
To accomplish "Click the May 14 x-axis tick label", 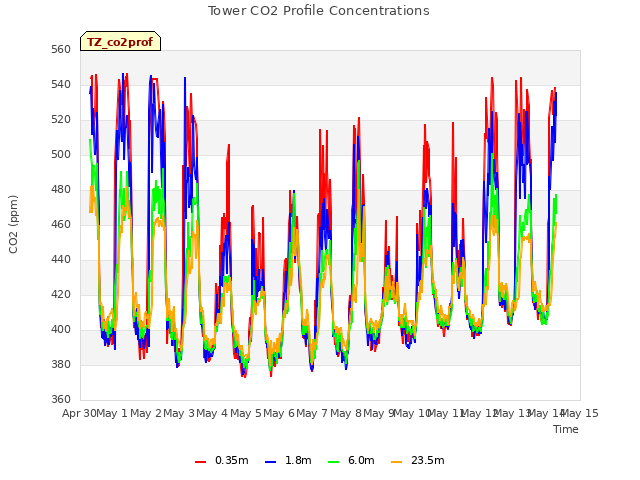I will point(546,413).
